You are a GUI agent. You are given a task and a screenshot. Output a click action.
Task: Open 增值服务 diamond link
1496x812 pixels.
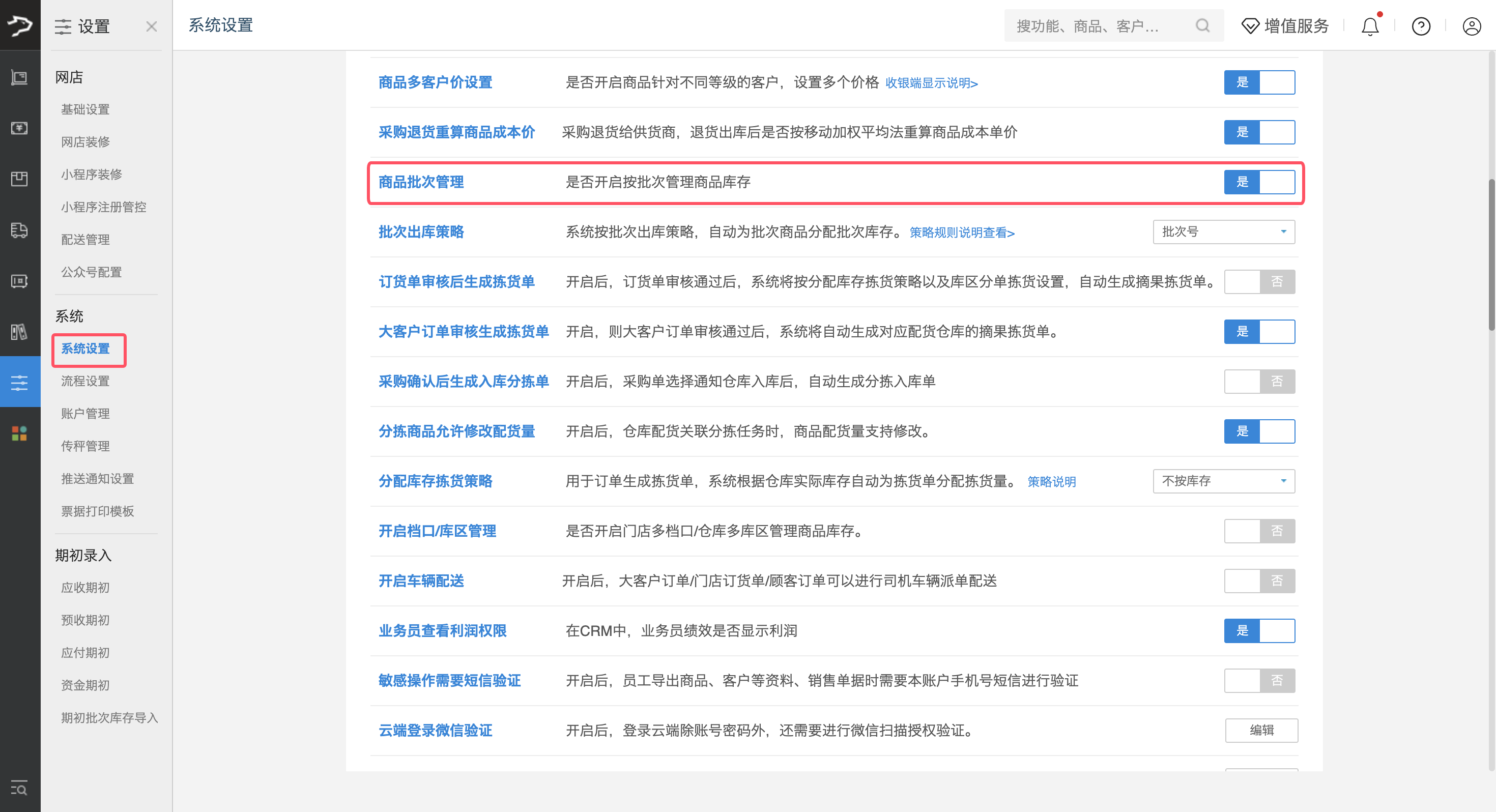click(1285, 26)
